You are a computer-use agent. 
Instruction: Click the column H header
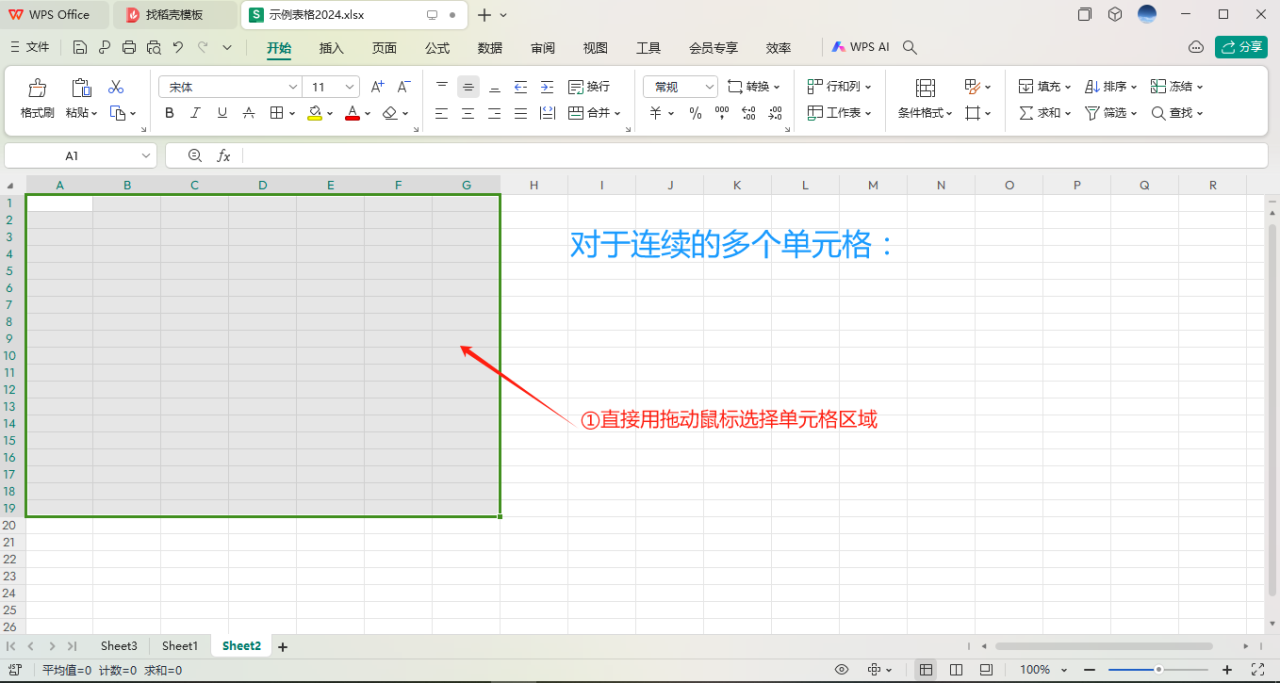tap(534, 185)
